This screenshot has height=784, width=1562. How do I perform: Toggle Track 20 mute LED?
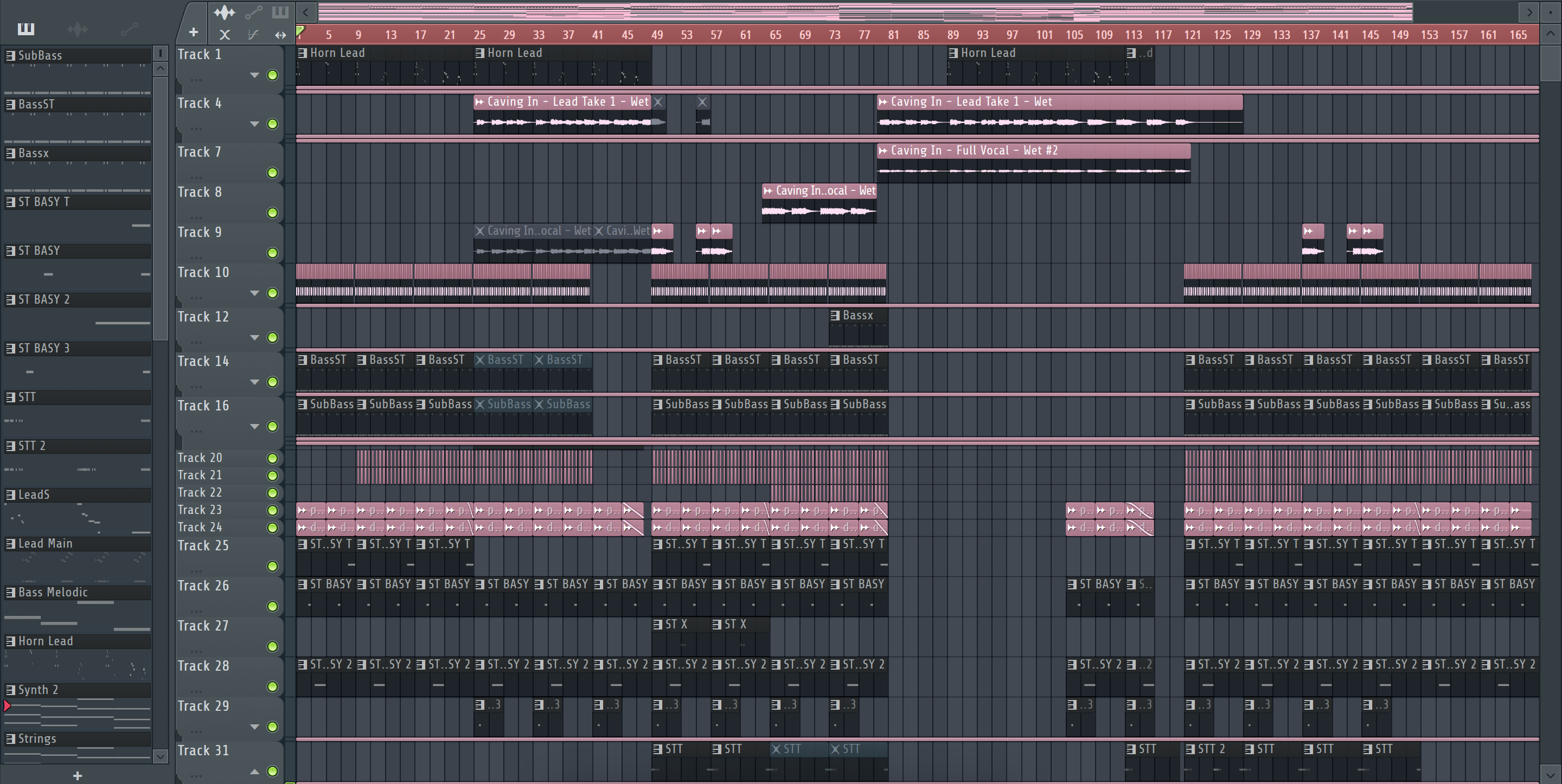(273, 458)
